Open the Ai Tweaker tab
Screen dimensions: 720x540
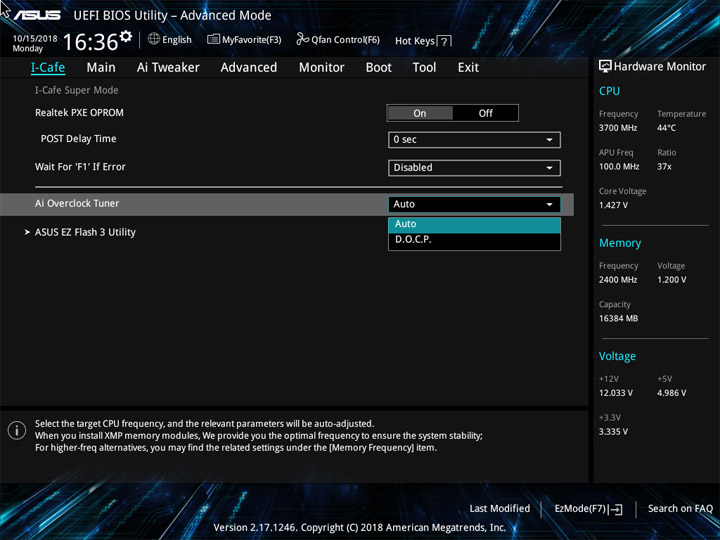(168, 68)
